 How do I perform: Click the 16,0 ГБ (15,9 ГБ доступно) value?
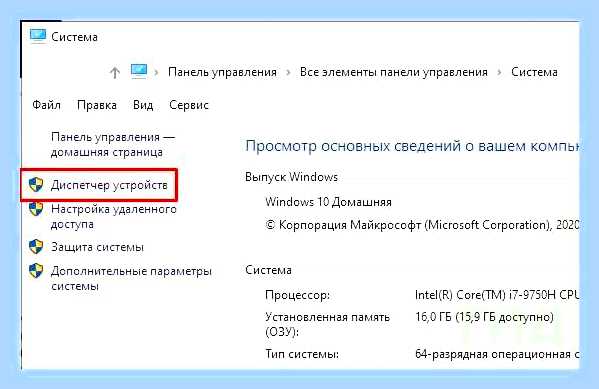484,317
